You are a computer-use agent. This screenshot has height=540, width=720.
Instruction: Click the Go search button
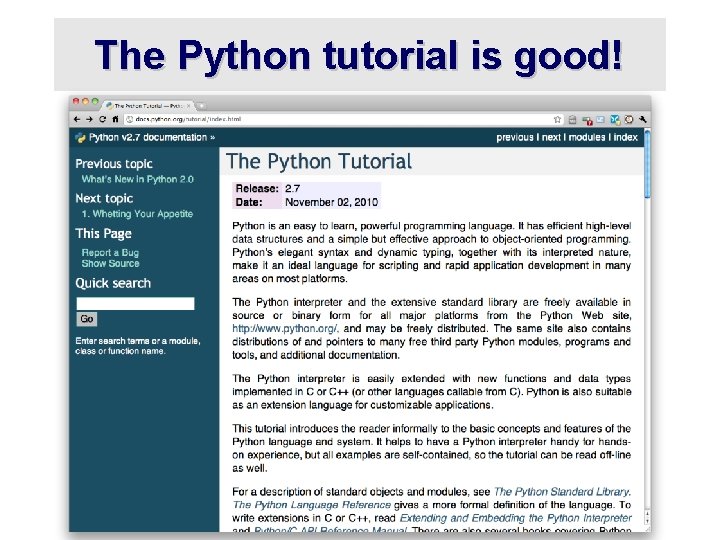pos(87,319)
